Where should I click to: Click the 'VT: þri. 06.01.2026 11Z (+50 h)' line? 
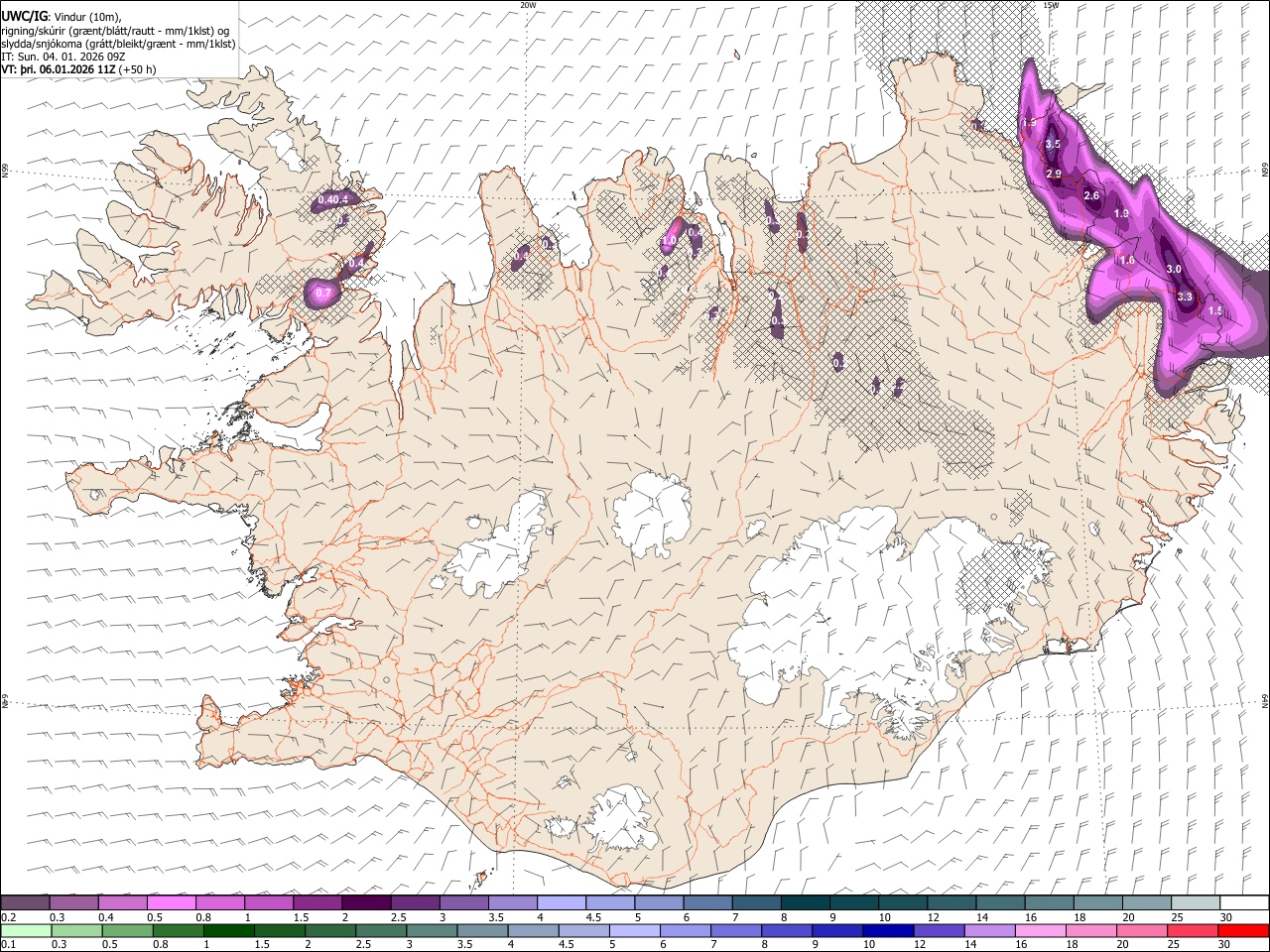pyautogui.click(x=79, y=69)
